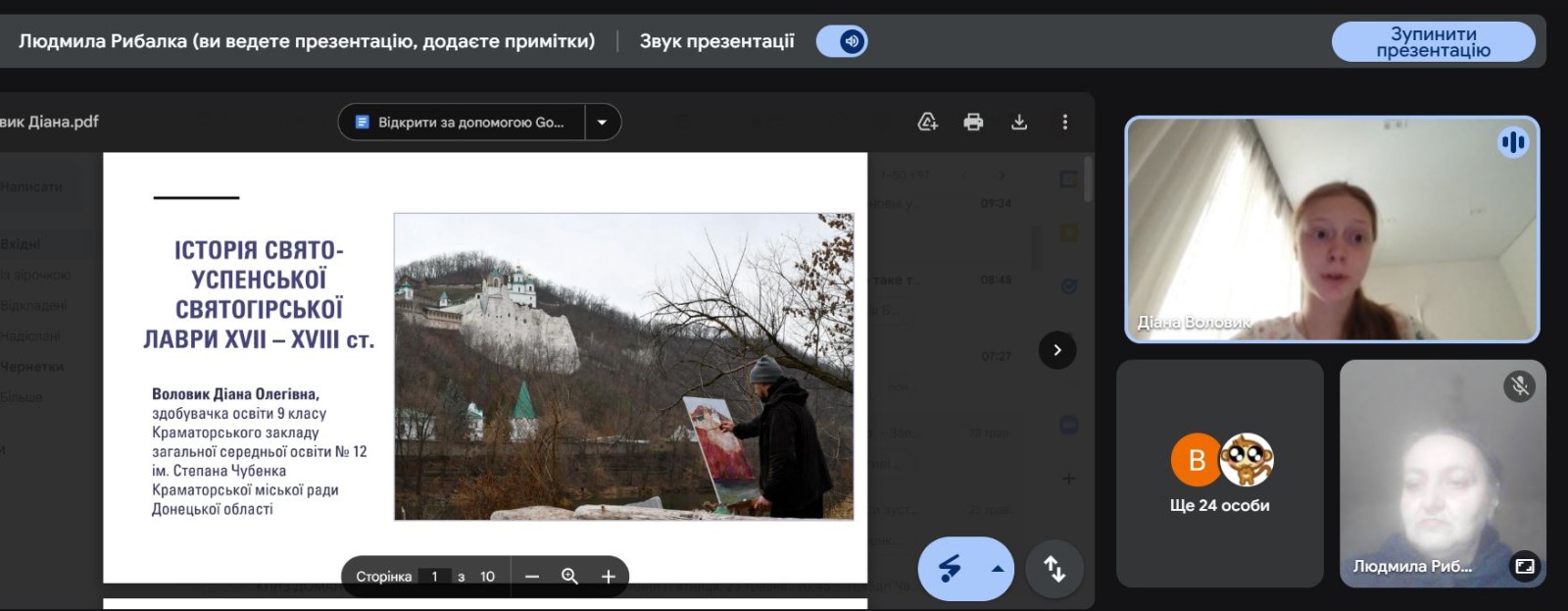Add the file to Google Drive

[927, 122]
